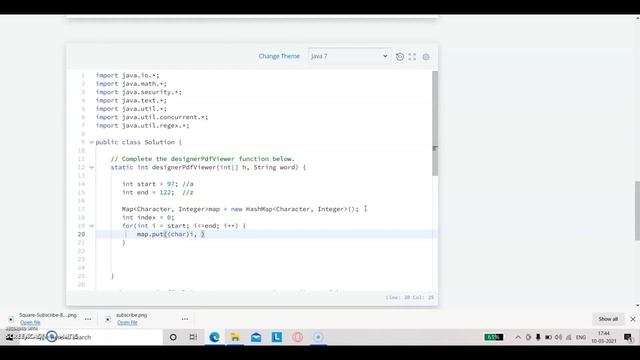
Task: Collapse the public class Solution fold arrow
Action: [x=91, y=142]
